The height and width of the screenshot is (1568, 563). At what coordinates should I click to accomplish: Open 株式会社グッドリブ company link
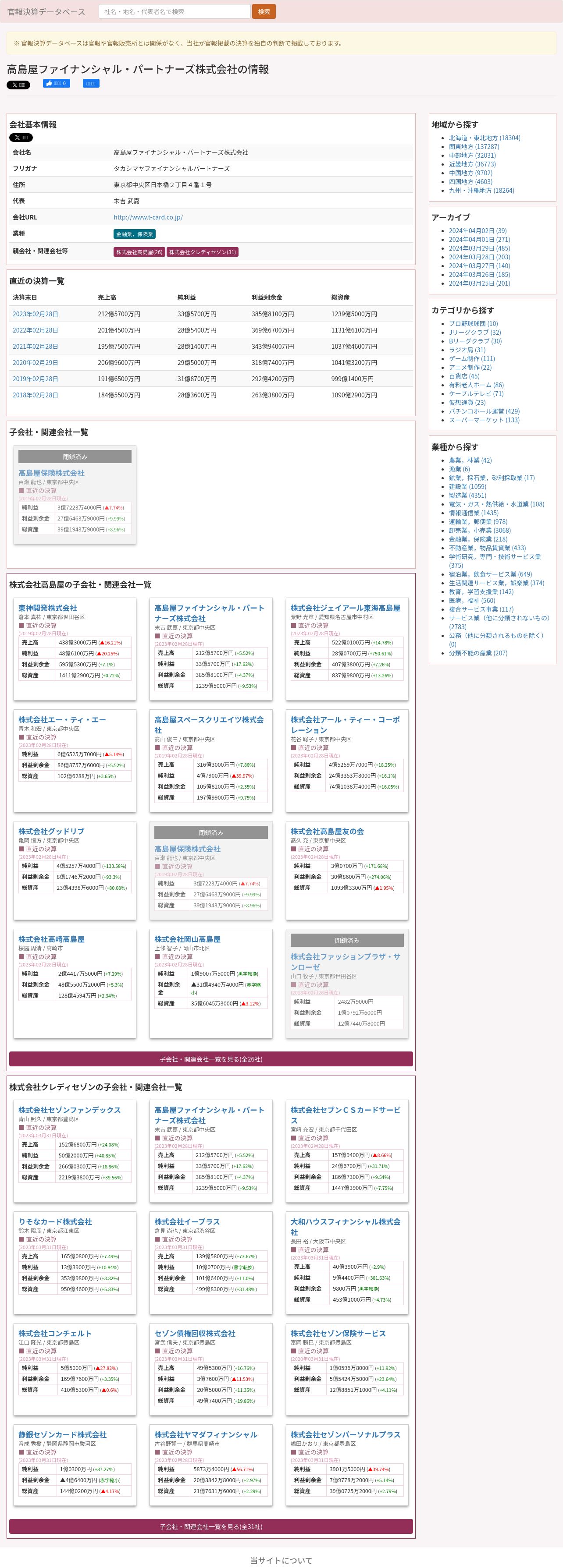[x=51, y=832]
